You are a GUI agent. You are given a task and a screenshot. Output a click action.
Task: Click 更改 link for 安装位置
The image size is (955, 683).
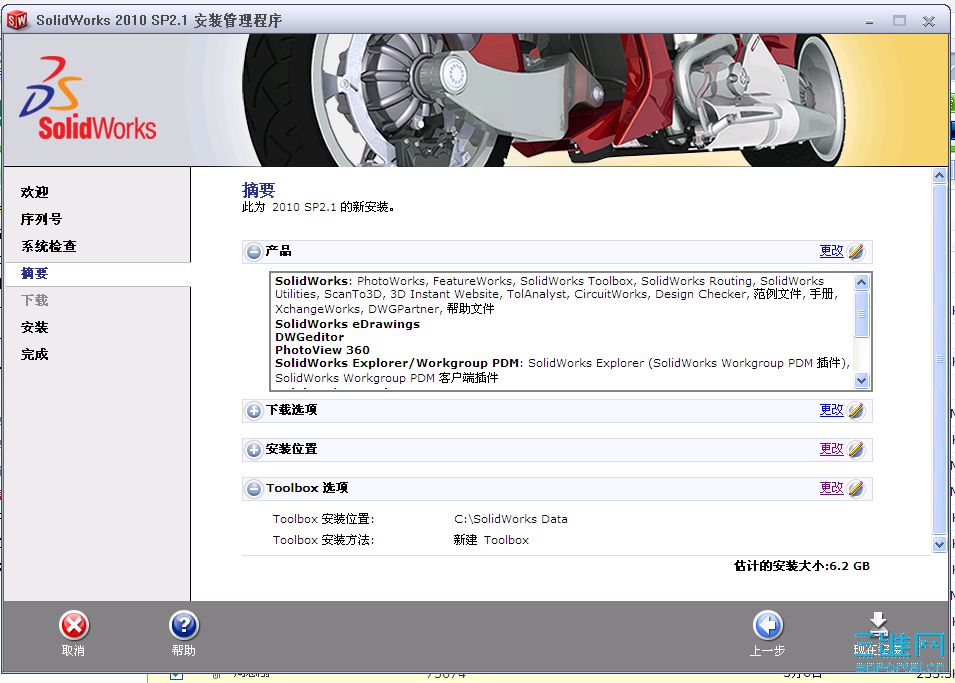click(x=831, y=448)
